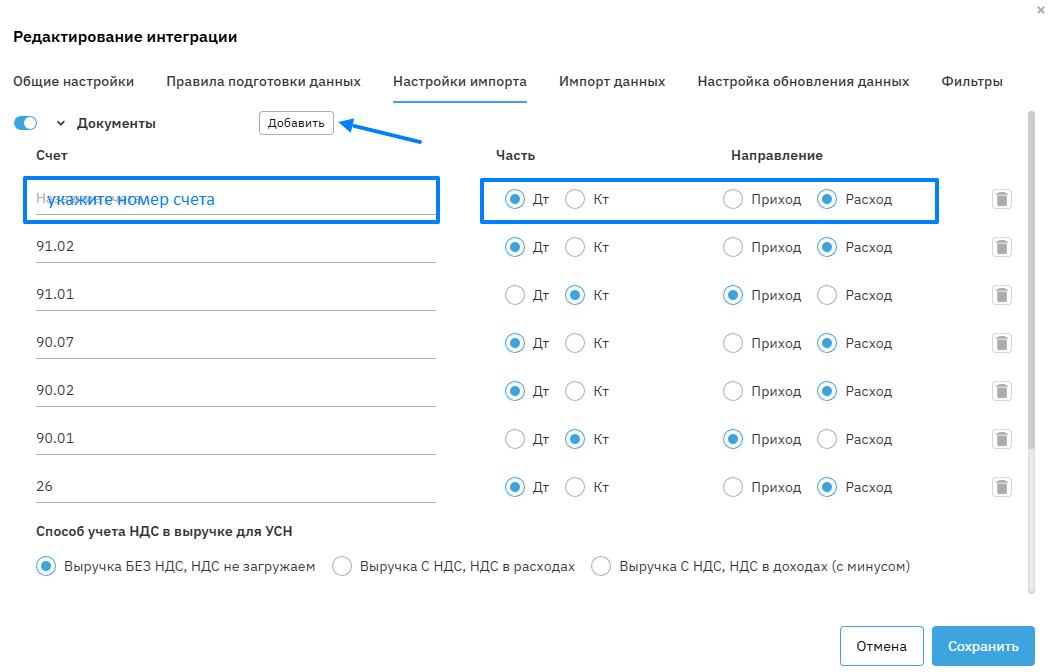
Task: Toggle the Документы switch off
Action: 26,123
